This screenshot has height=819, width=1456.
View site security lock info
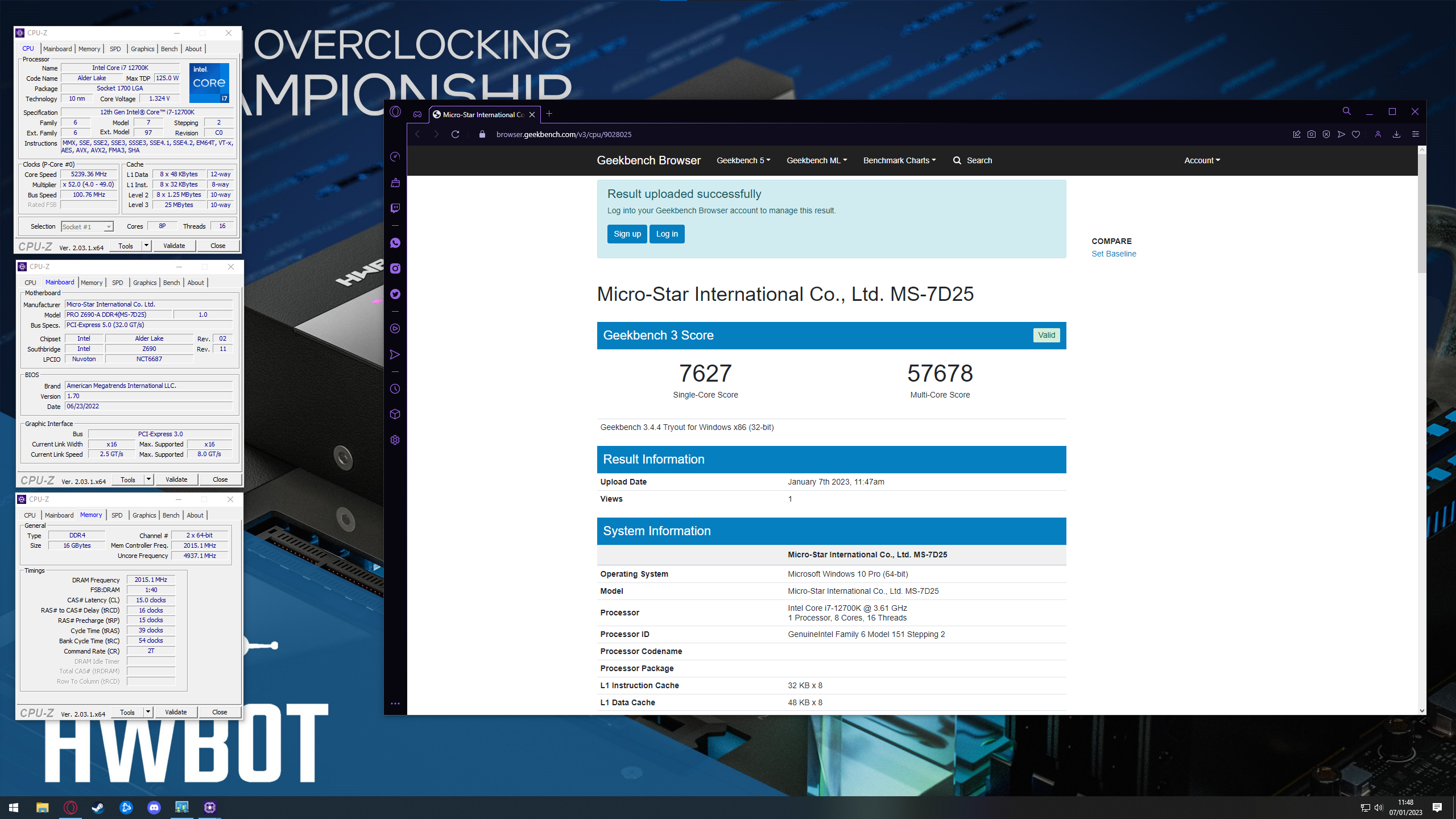click(482, 134)
